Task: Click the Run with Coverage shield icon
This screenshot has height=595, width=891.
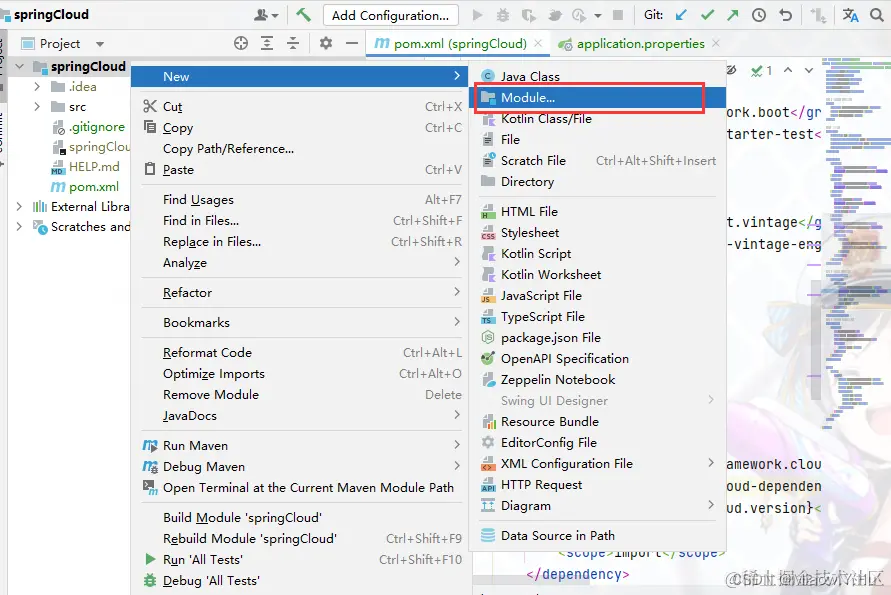Action: point(528,15)
